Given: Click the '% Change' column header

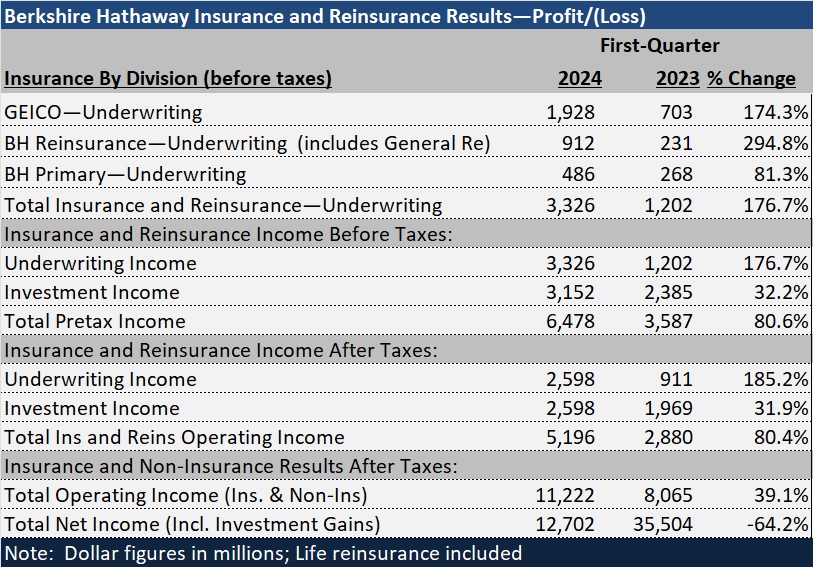Looking at the screenshot, I should pos(752,78).
